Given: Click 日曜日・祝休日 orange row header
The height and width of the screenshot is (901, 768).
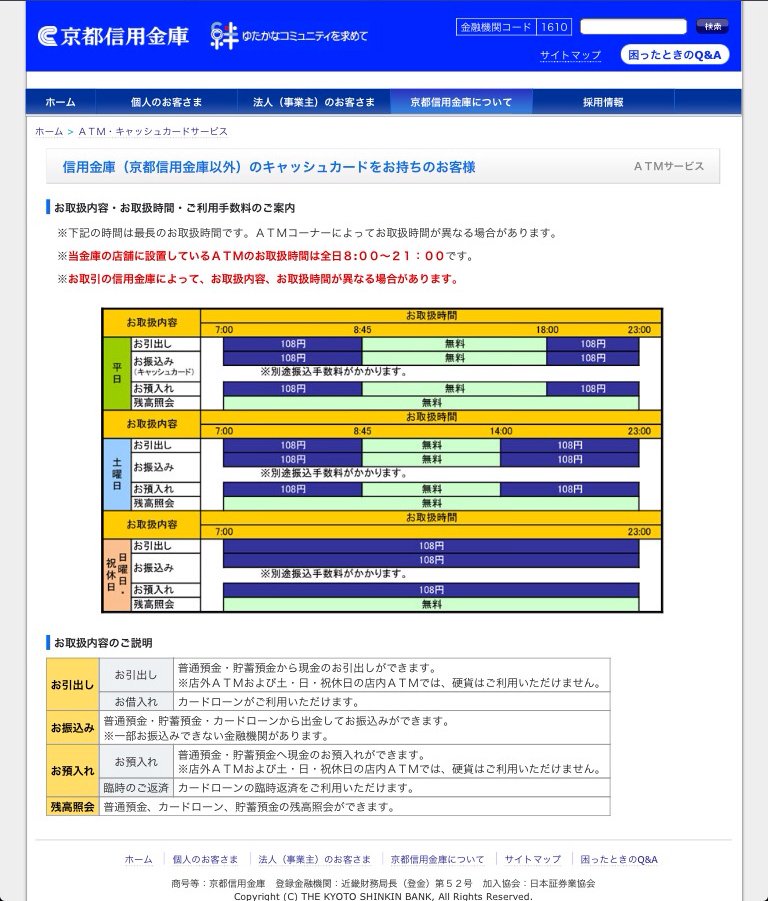Looking at the screenshot, I should (x=117, y=575).
